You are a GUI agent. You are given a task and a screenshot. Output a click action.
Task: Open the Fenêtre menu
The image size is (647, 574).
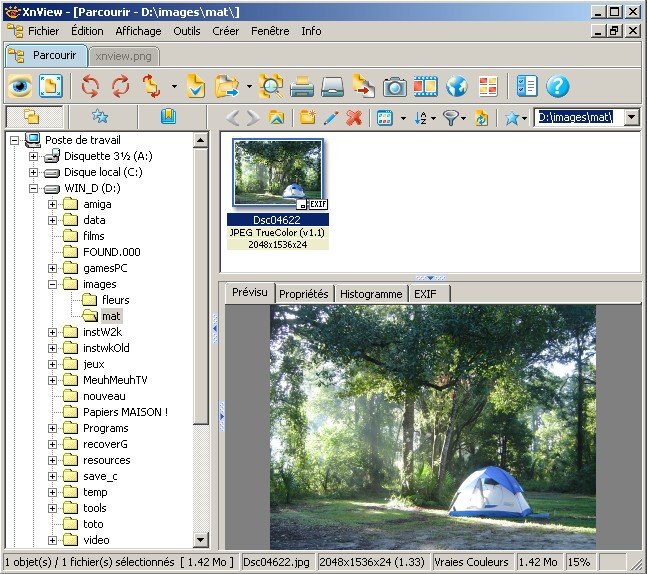[x=270, y=31]
